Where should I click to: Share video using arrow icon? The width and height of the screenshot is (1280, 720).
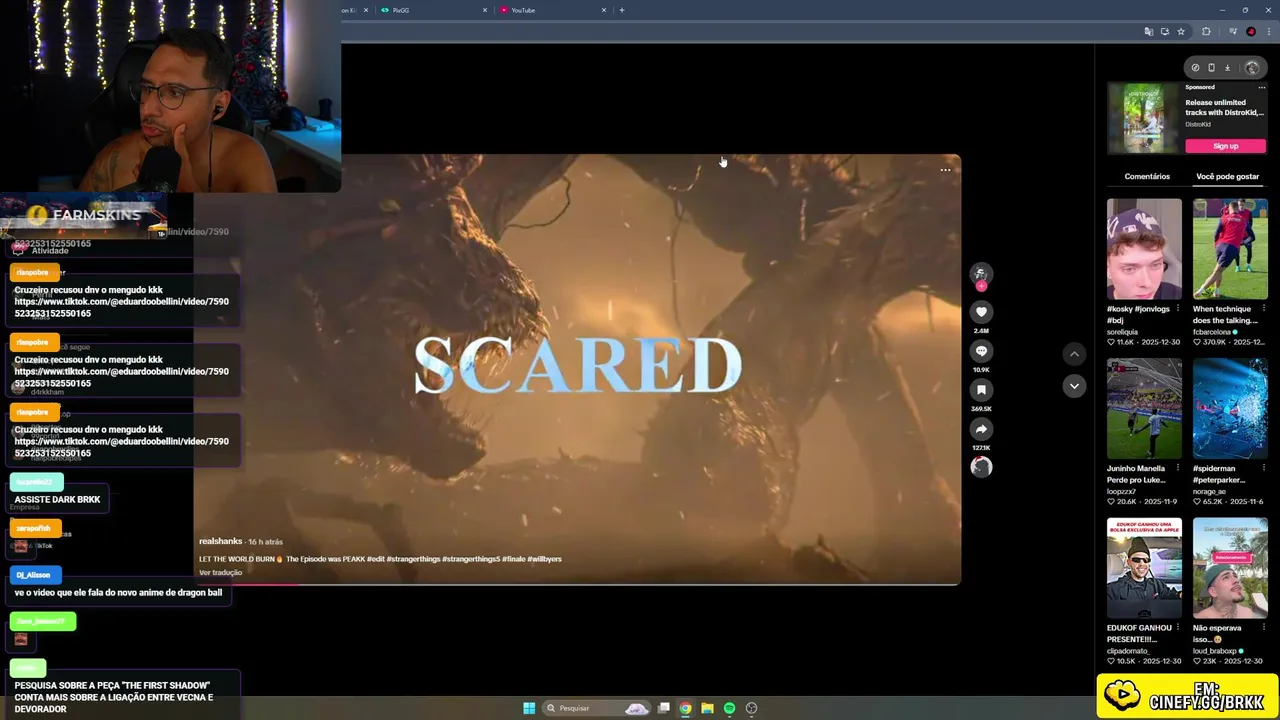point(981,429)
